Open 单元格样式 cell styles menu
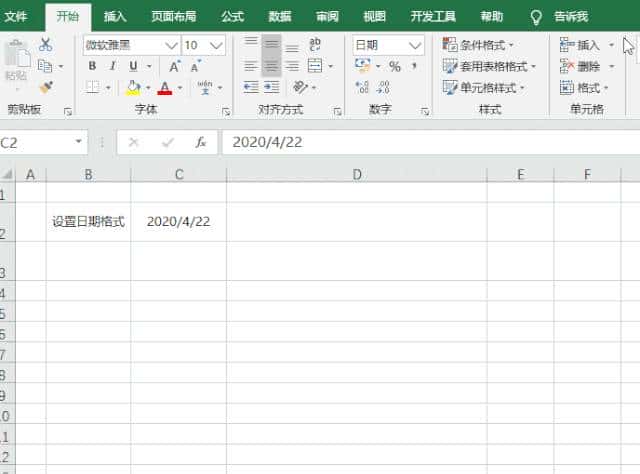 [x=484, y=87]
